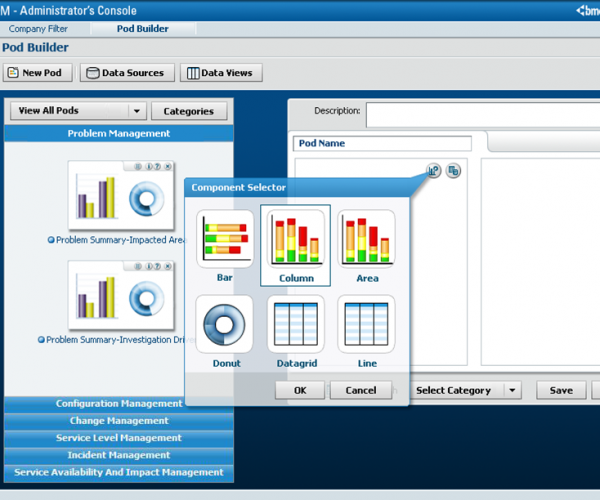Screen dimensions: 600x500
Task: Close the Problem Summary-Impacted Areas pod thumbnail
Action: point(168,166)
